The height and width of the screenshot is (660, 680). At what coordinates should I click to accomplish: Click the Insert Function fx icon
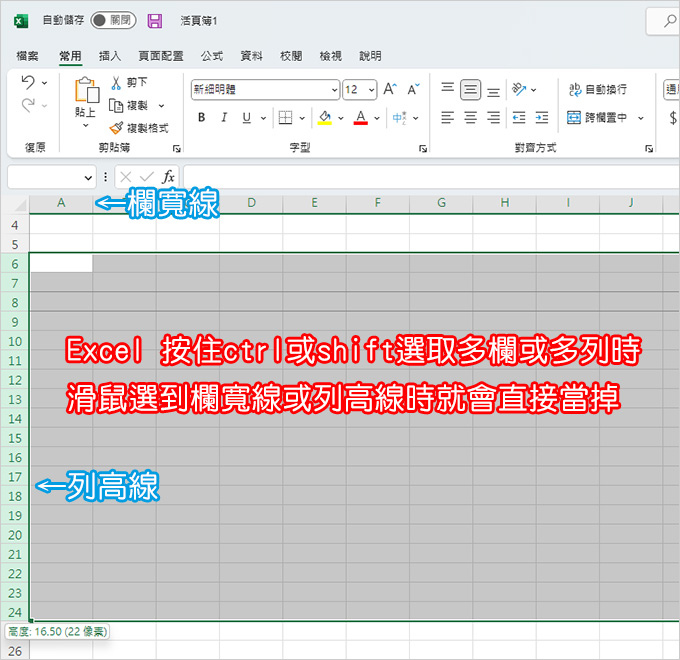(x=168, y=177)
